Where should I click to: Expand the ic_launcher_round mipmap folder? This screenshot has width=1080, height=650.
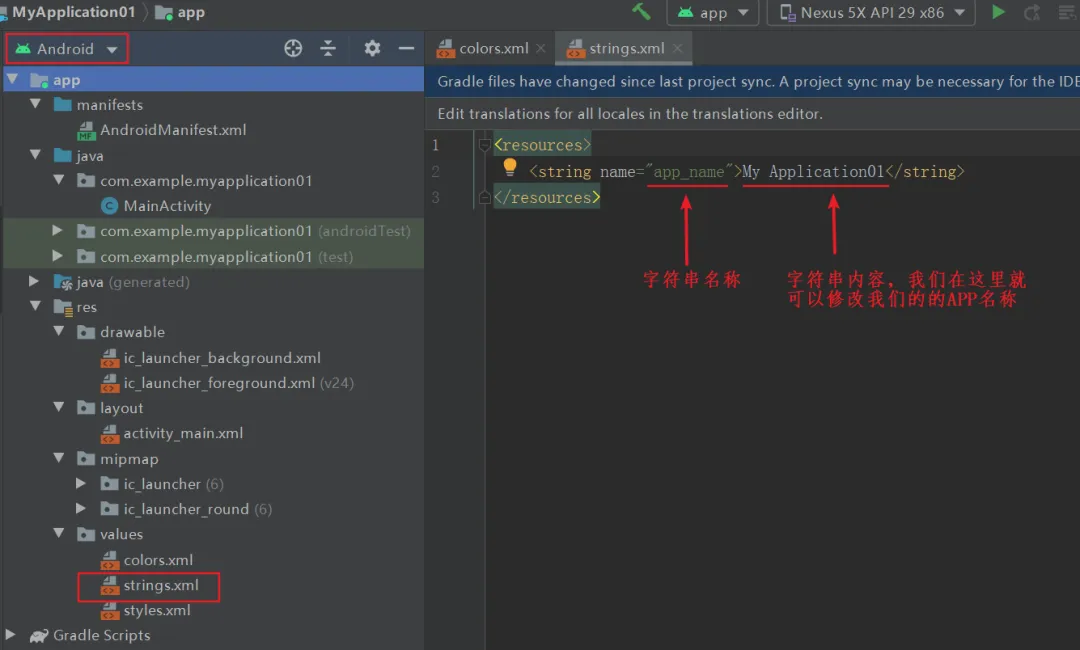click(x=81, y=508)
